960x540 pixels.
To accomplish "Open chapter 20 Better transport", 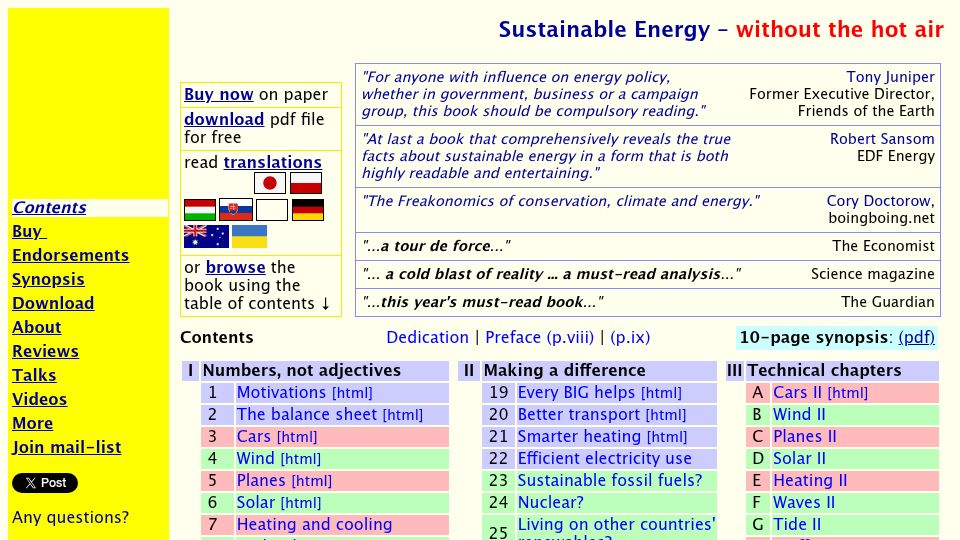I will click(x=579, y=414).
